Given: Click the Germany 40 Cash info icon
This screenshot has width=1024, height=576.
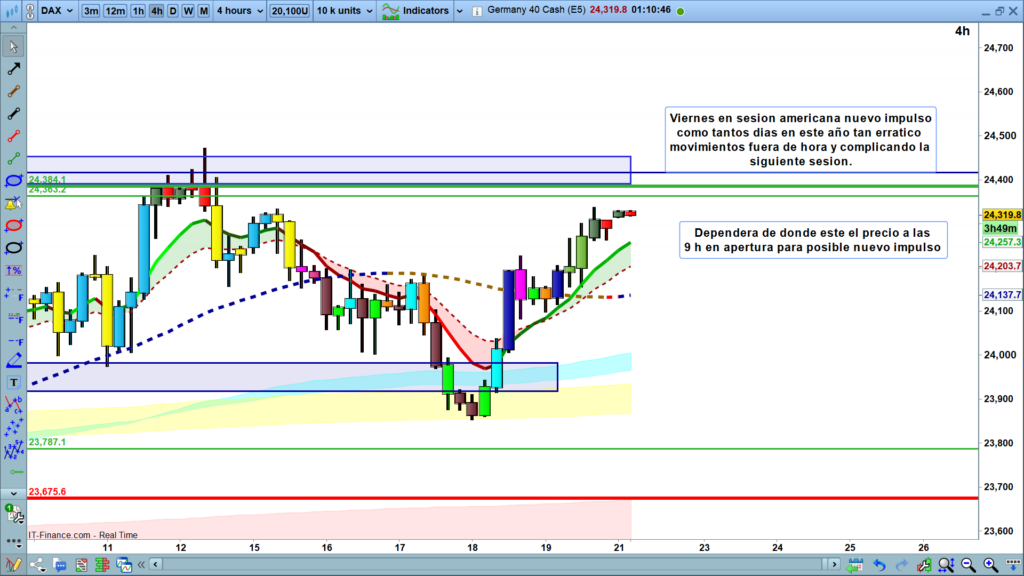Looking at the screenshot, I should [x=682, y=11].
